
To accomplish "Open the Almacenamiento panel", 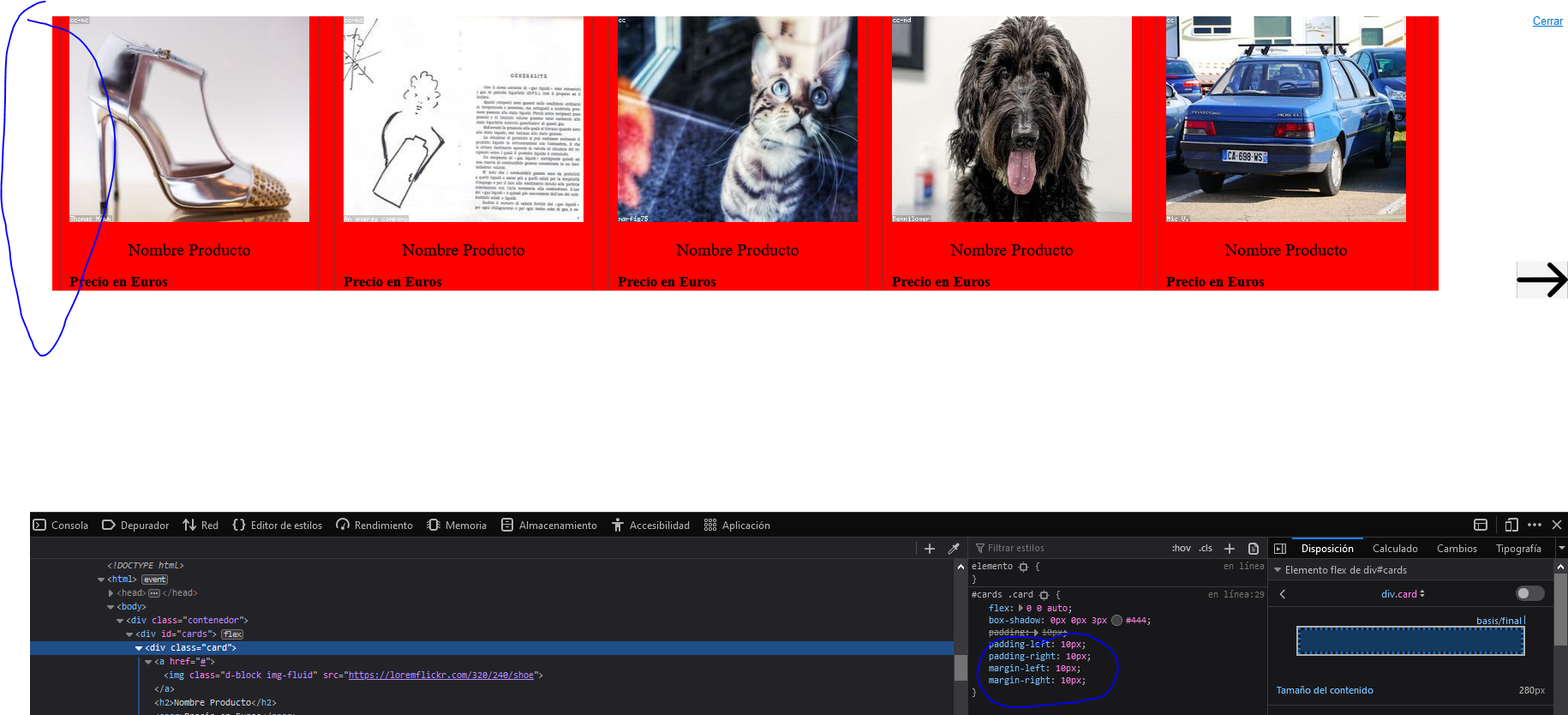I will [x=549, y=525].
